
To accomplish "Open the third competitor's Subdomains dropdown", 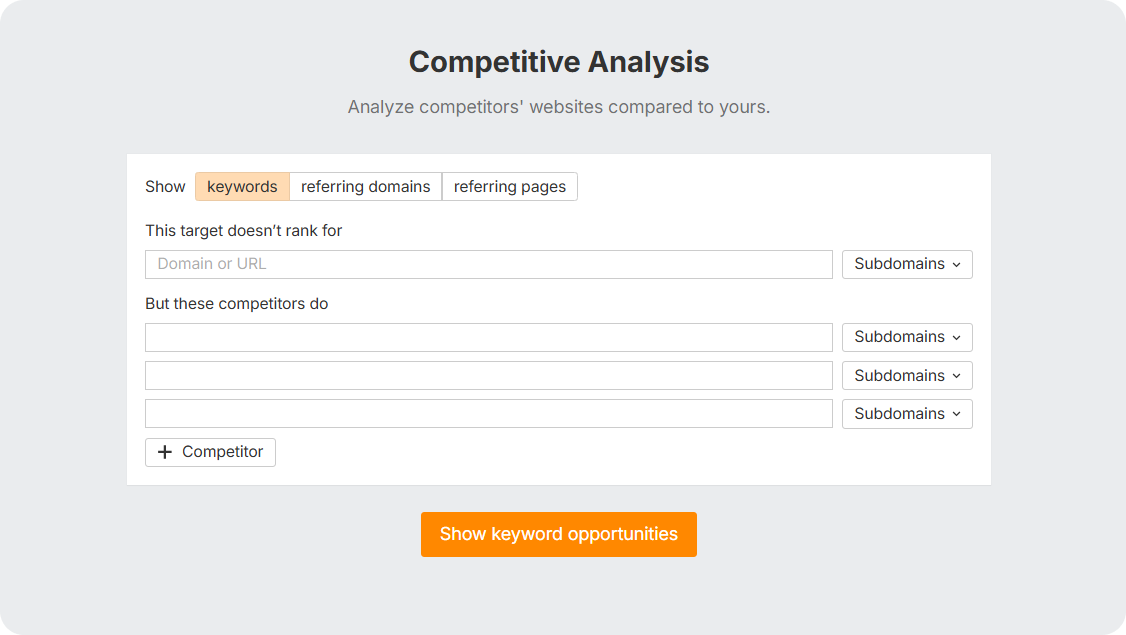I will tap(906, 413).
